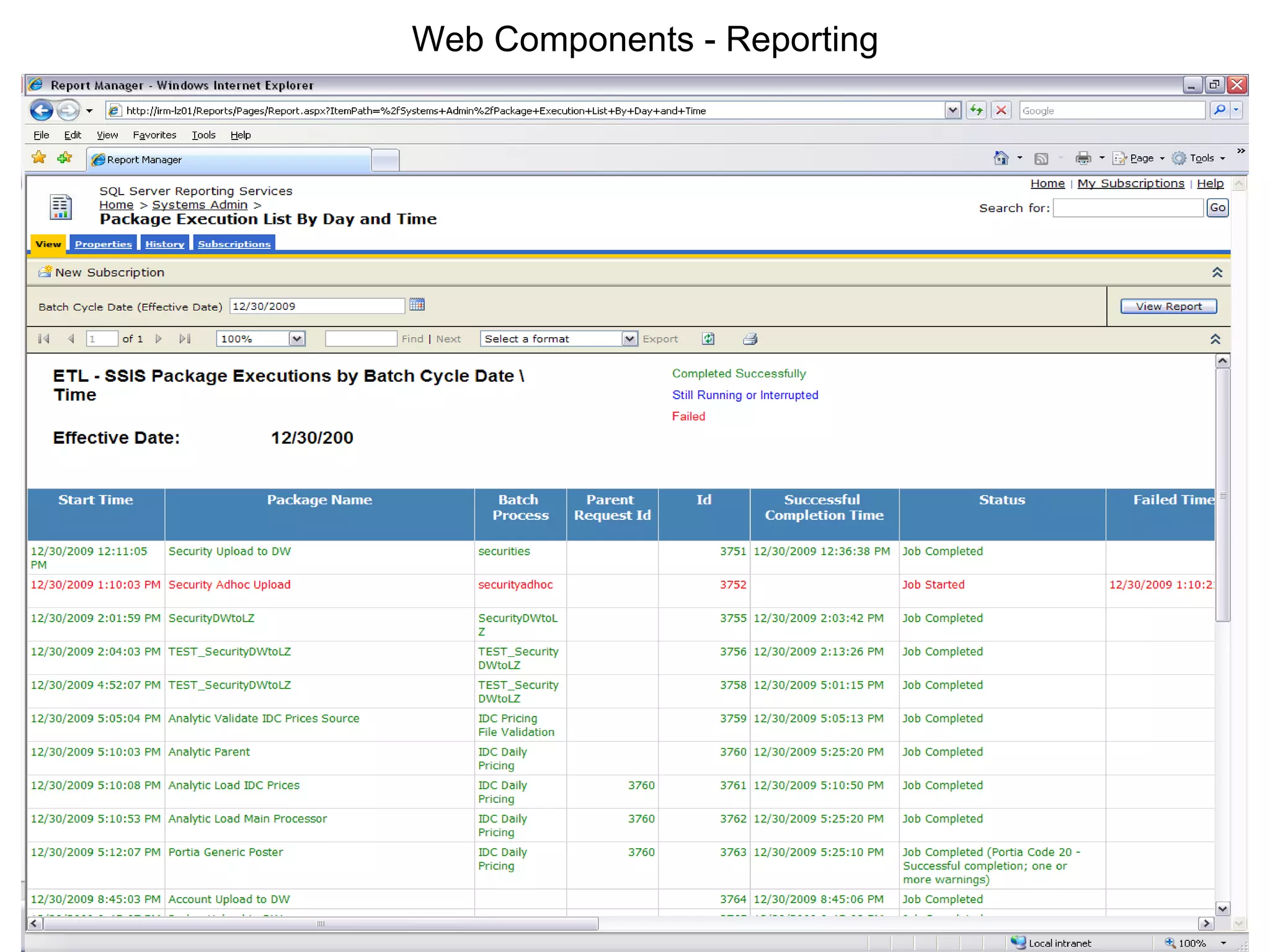Viewport: 1270px width, 952px height.
Task: Go to first page of report
Action: (x=43, y=338)
